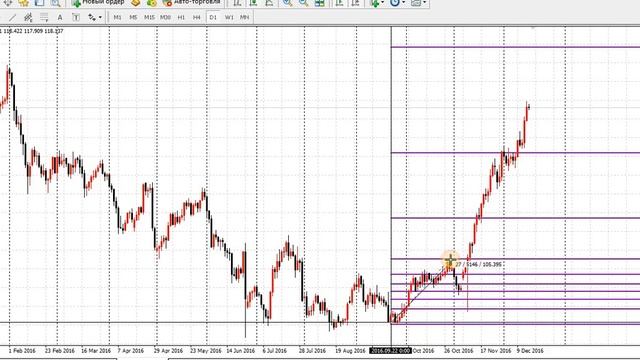Select the text A tool
640x360 pixels.
pos(60,17)
